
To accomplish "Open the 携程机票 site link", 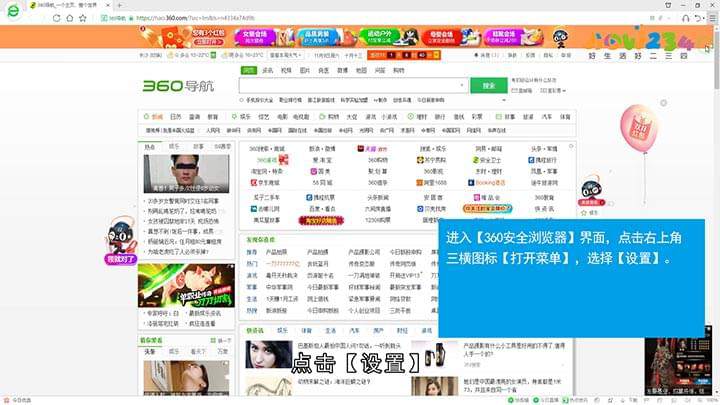I will pyautogui.click(x=321, y=197).
